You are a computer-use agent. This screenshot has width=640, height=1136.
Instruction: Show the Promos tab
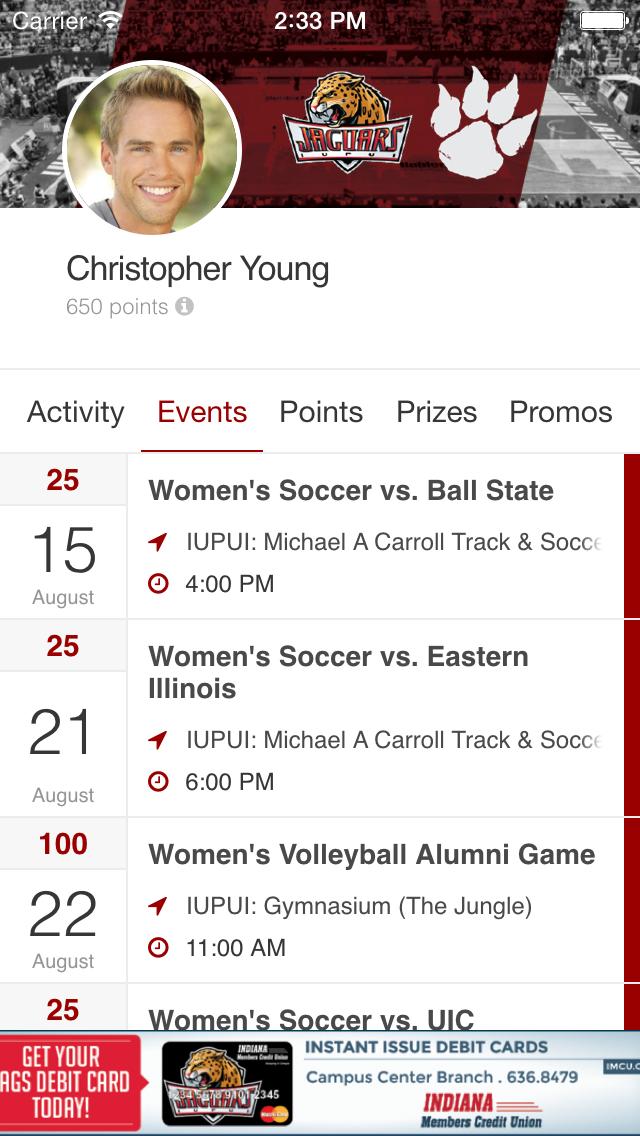coord(561,412)
